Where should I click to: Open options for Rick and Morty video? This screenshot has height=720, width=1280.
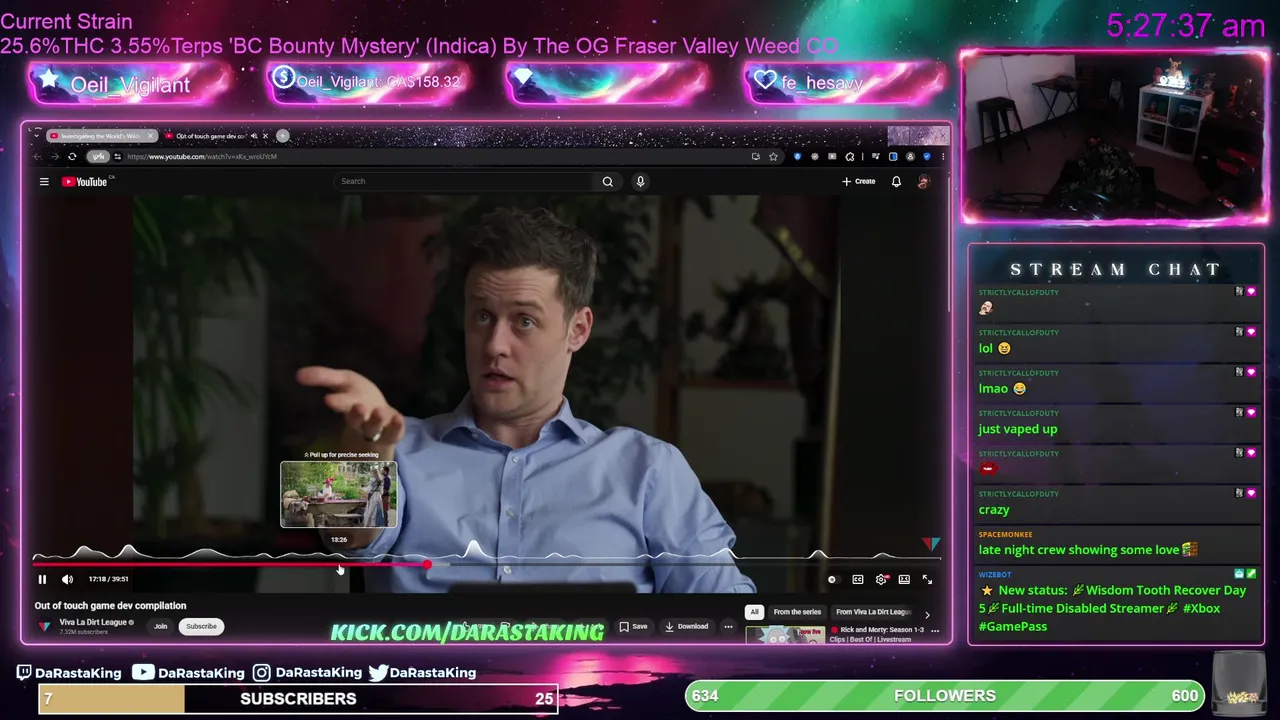pyautogui.click(x=935, y=631)
